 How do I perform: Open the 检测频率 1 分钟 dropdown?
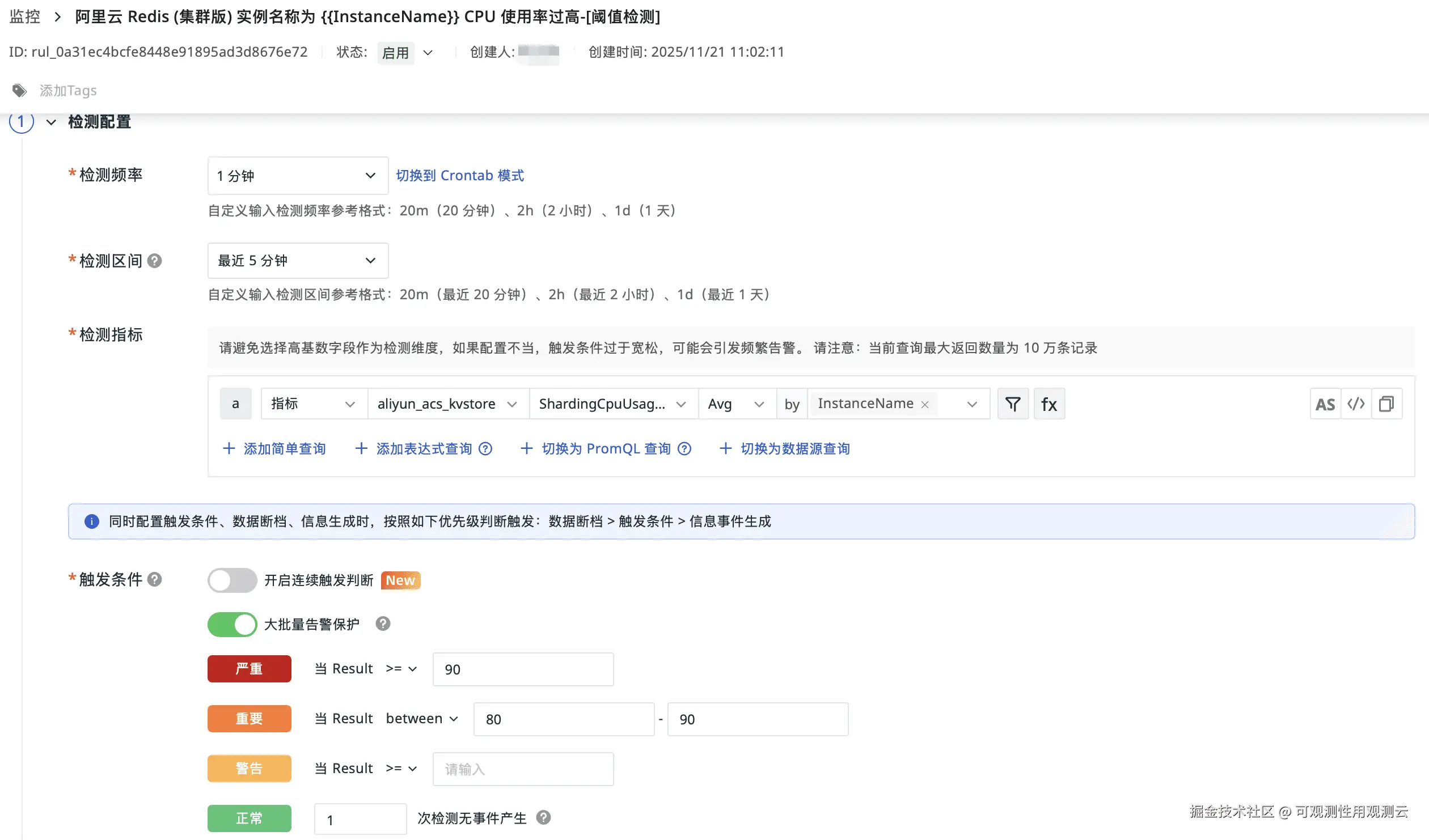(x=298, y=176)
